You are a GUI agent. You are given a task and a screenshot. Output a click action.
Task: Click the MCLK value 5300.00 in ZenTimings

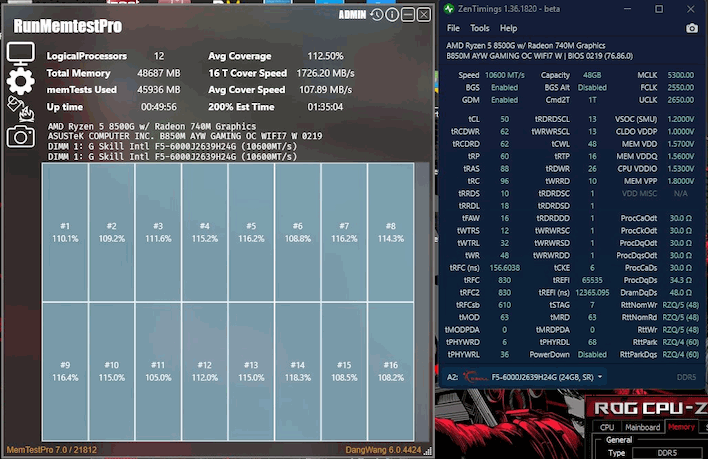click(x=680, y=75)
